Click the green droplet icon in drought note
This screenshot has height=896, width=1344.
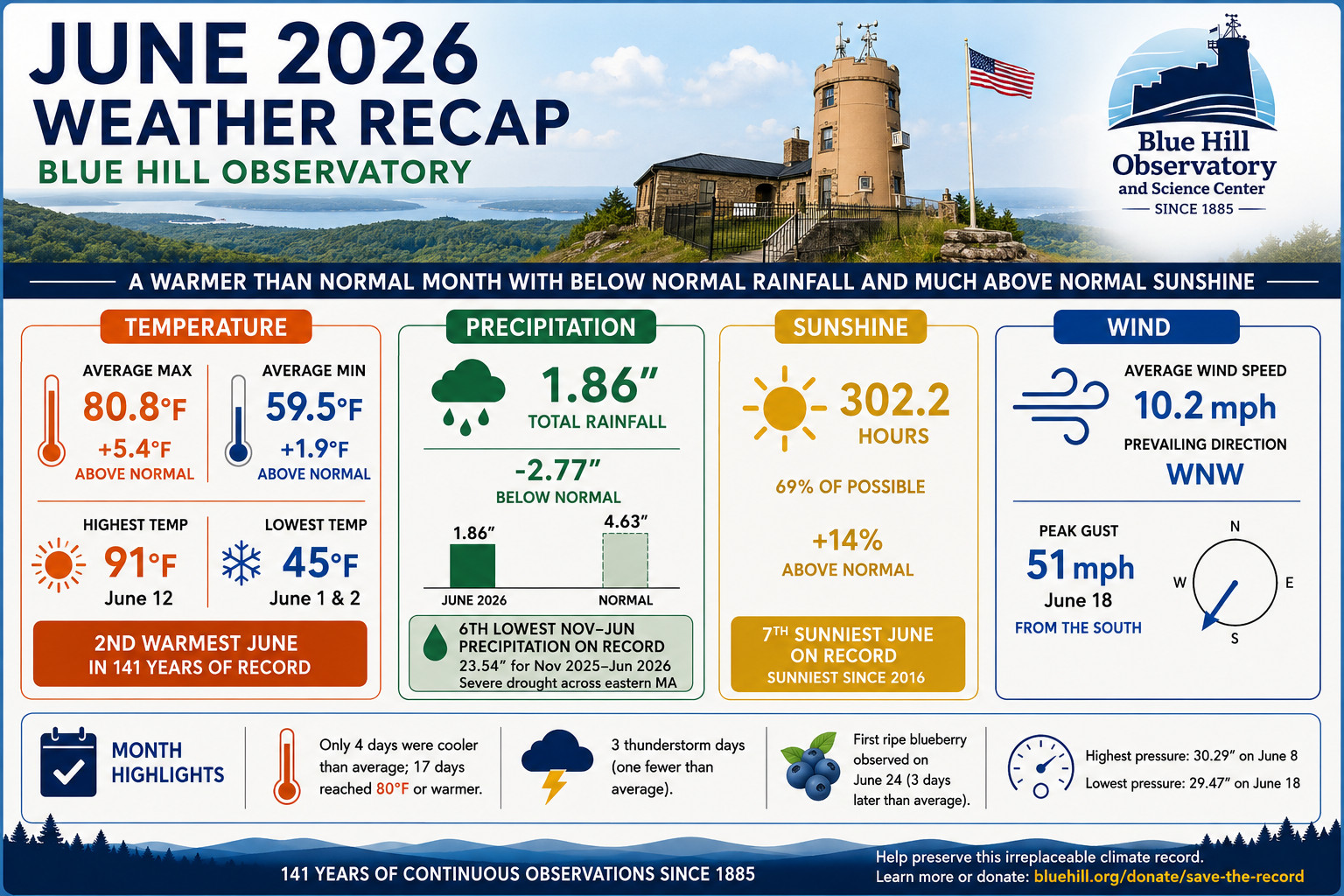coord(435,644)
